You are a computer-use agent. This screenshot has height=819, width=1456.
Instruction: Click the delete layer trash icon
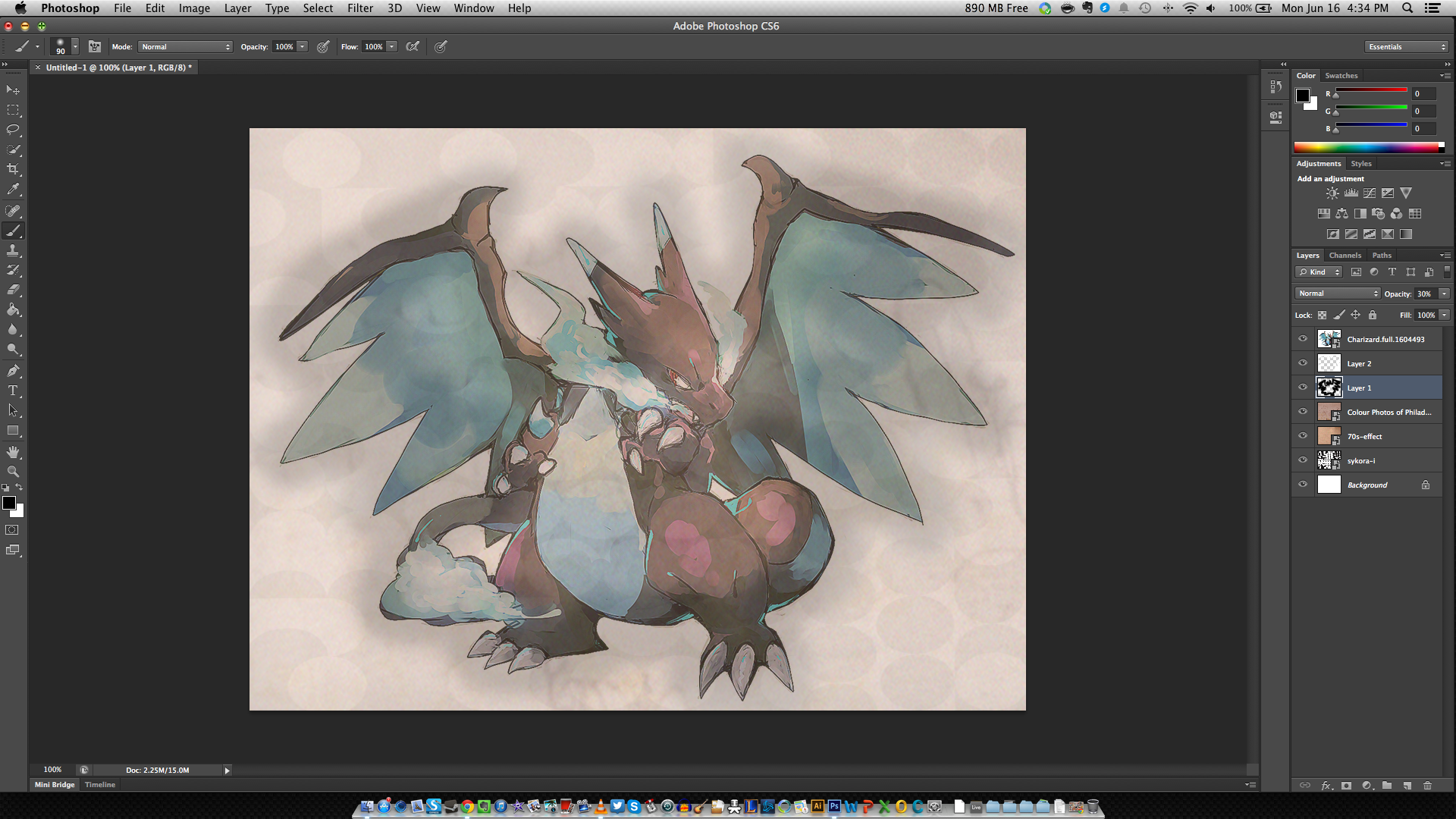coord(1427,786)
